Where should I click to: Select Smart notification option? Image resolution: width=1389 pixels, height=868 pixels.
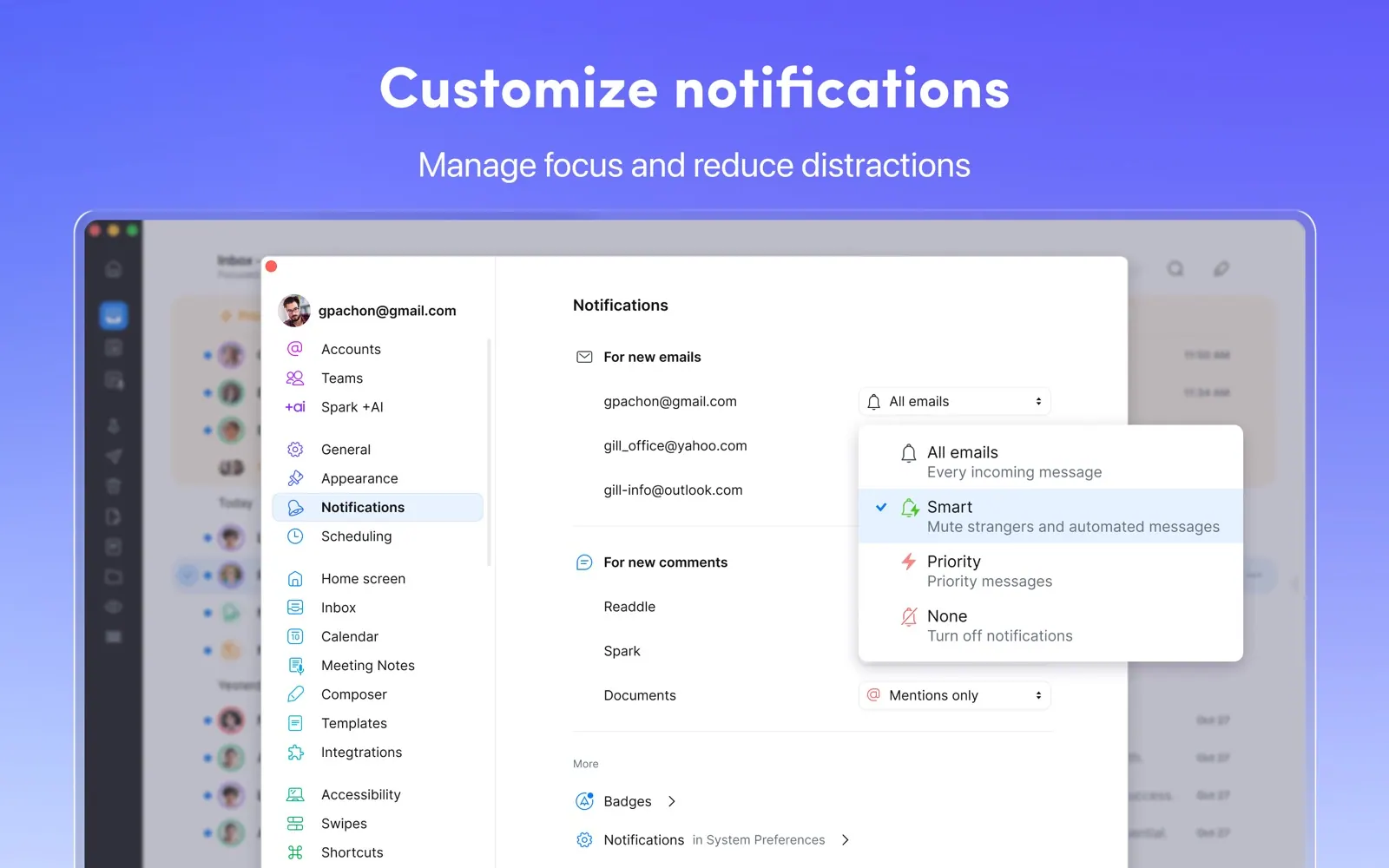1050,516
